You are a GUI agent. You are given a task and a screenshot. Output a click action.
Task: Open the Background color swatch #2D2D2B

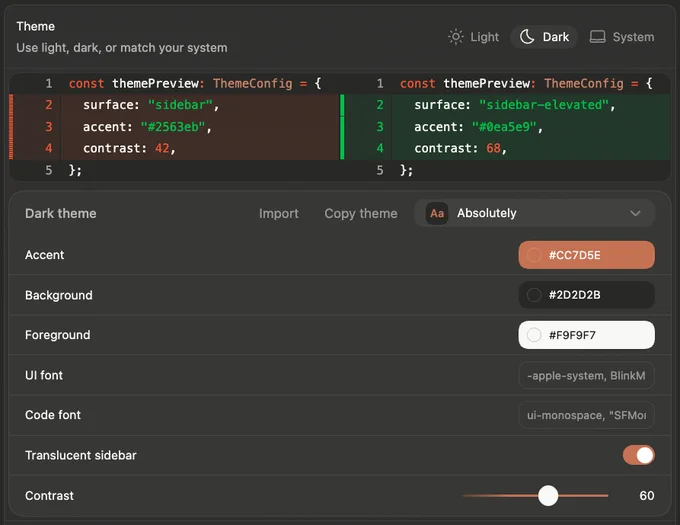click(586, 295)
